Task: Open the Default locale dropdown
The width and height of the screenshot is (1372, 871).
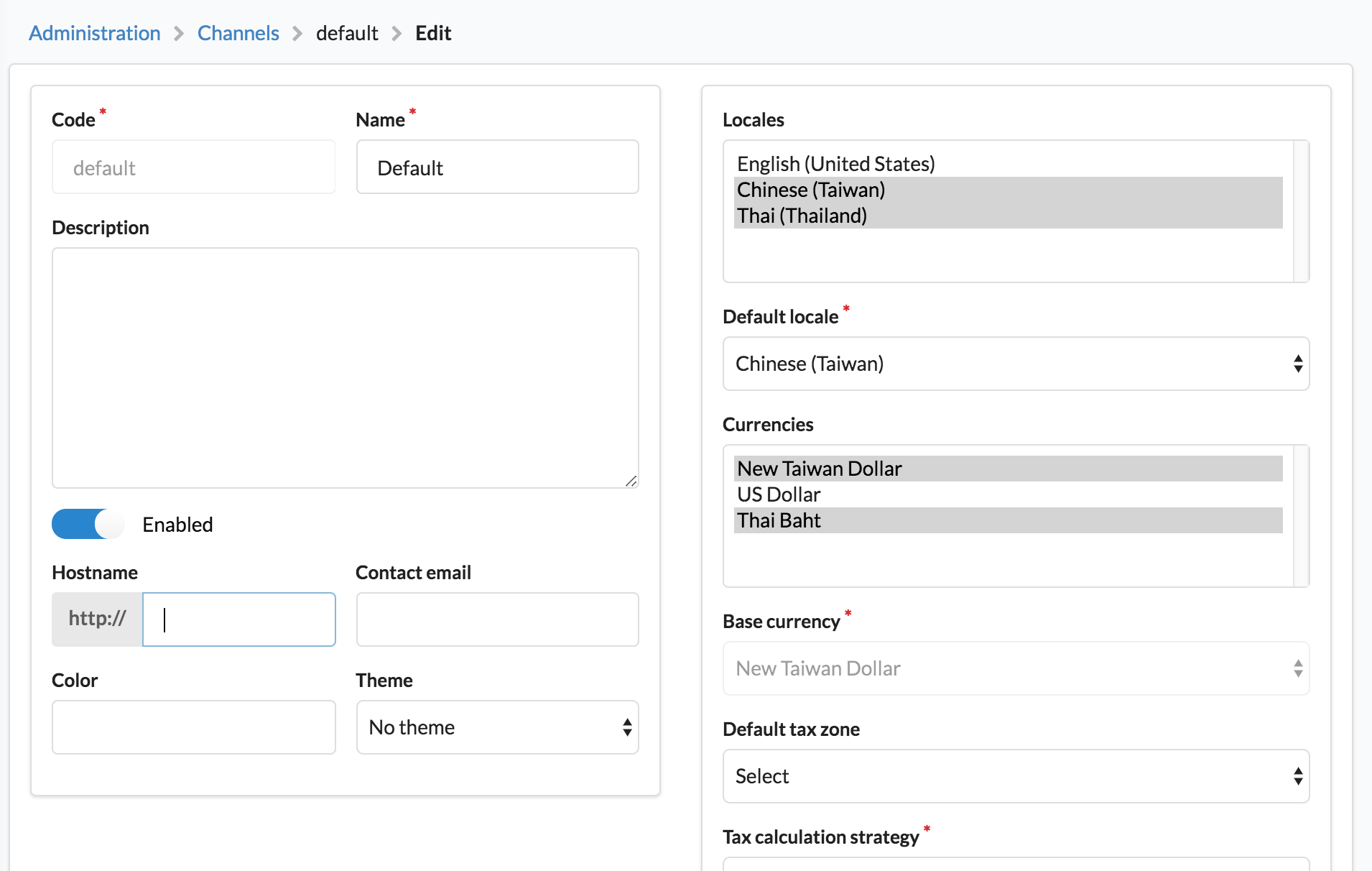Action: coord(1015,364)
